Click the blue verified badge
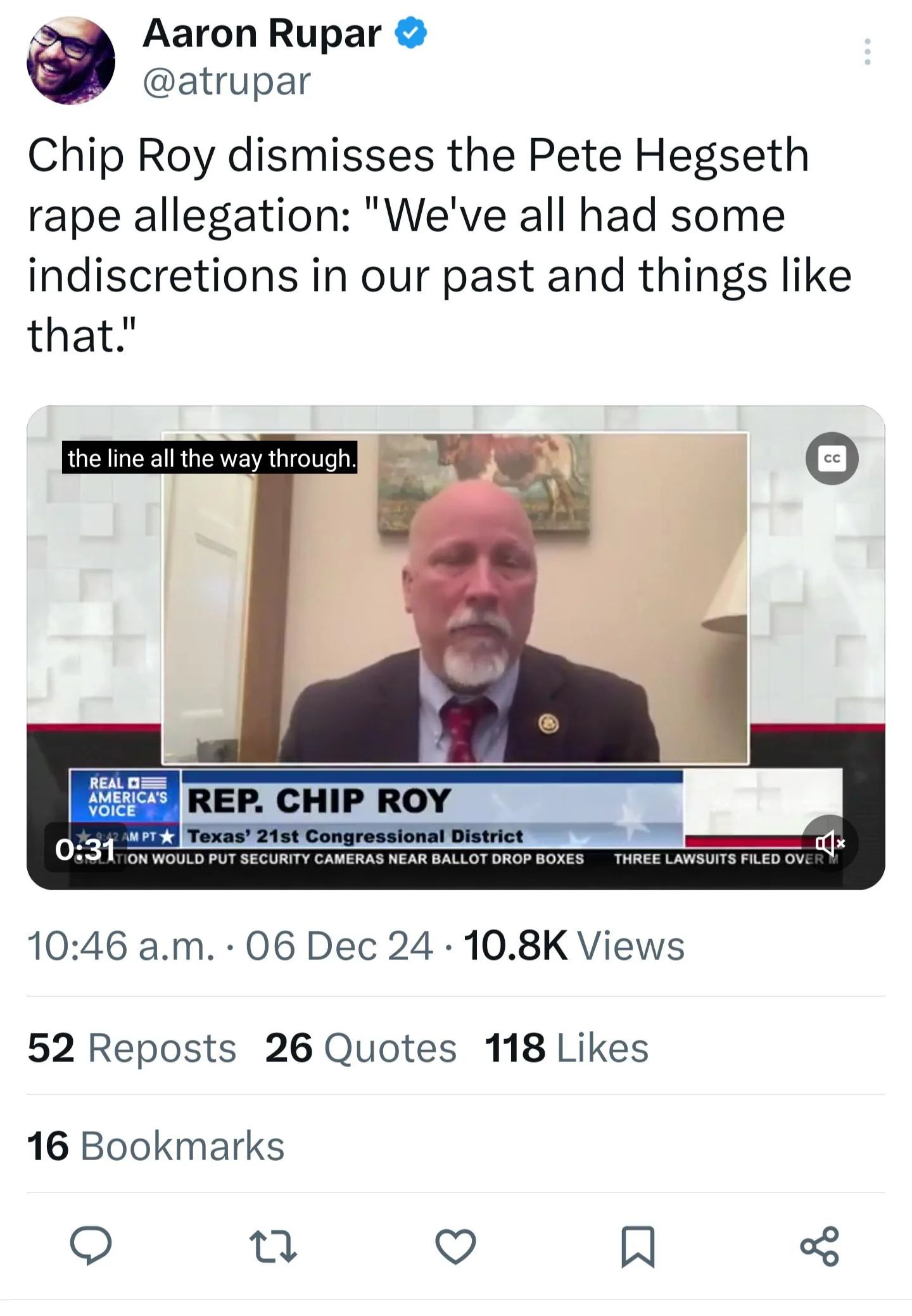Viewport: 912px width, 1316px height. 411,34
